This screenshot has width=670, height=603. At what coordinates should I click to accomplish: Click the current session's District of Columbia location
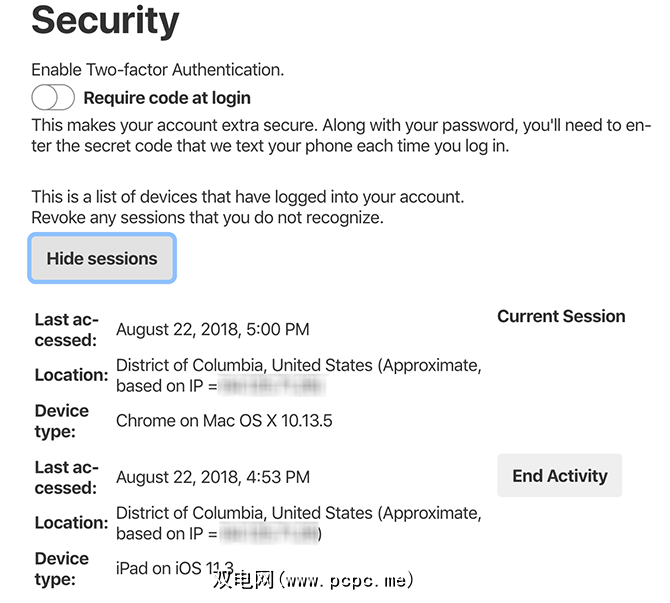[298, 365]
